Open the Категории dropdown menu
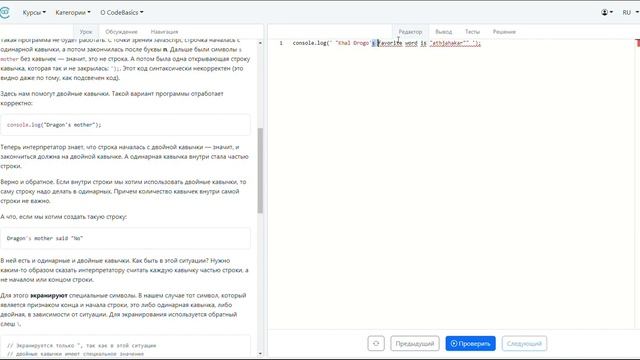640x360 pixels. 73,13
